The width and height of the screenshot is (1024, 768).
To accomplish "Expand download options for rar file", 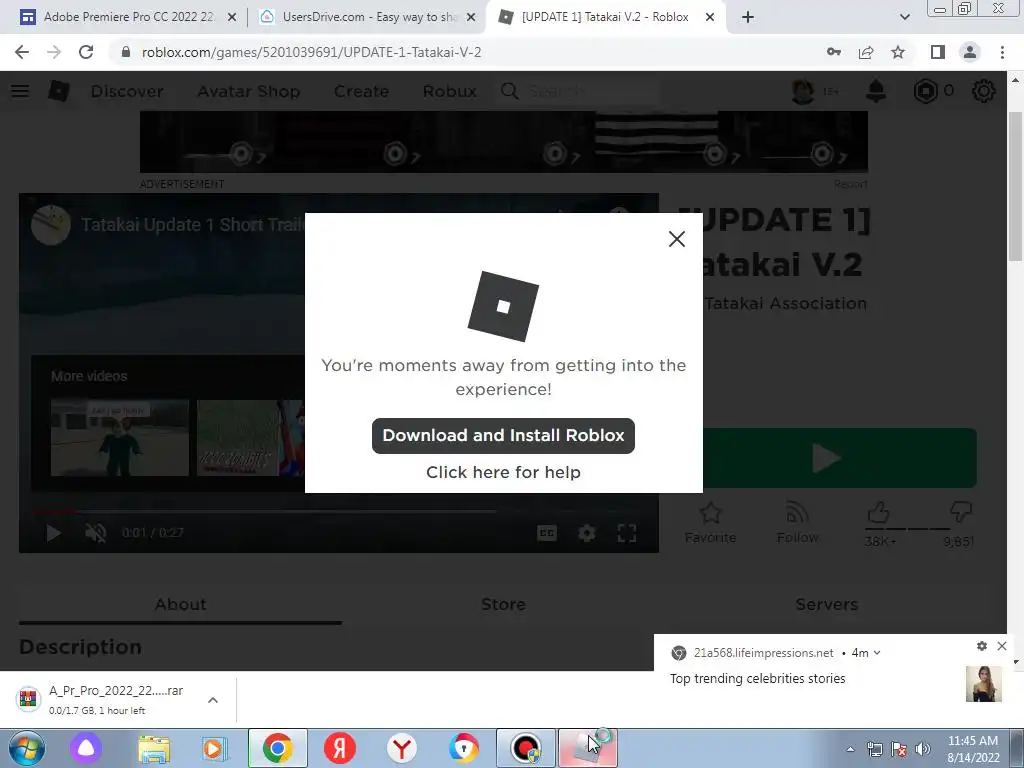I will pos(212,700).
